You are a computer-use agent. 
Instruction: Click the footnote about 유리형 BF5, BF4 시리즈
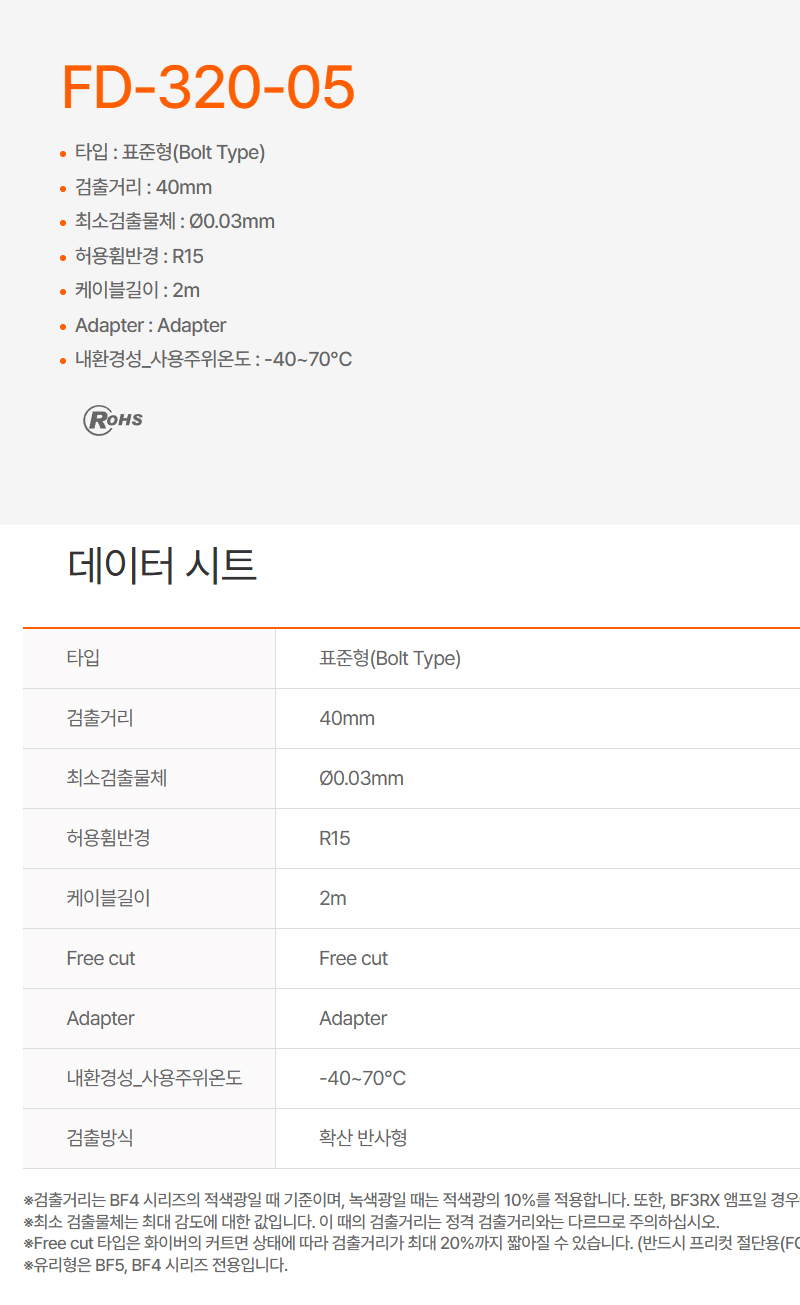pos(155,1265)
